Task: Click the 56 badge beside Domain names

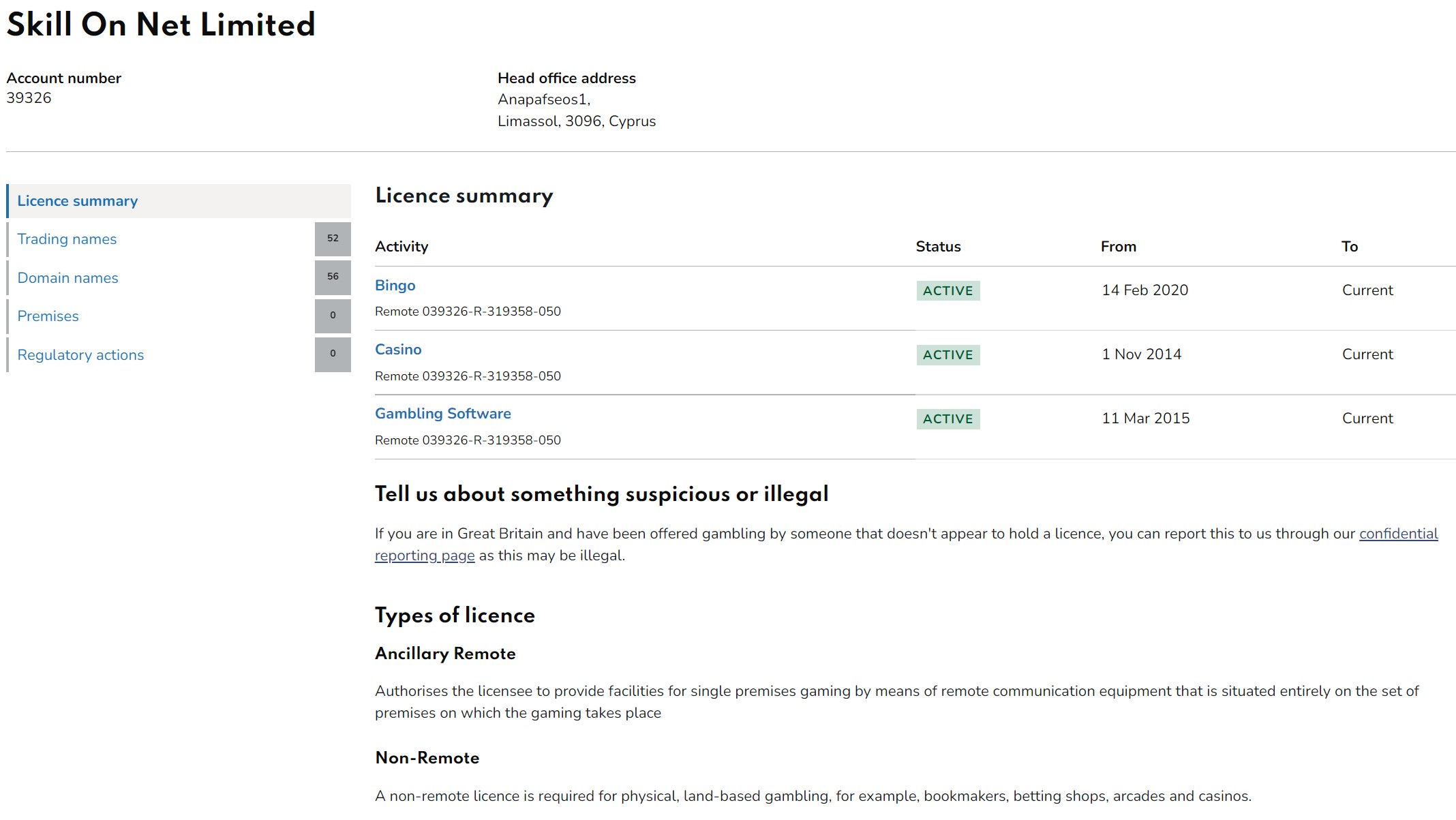Action: (x=333, y=277)
